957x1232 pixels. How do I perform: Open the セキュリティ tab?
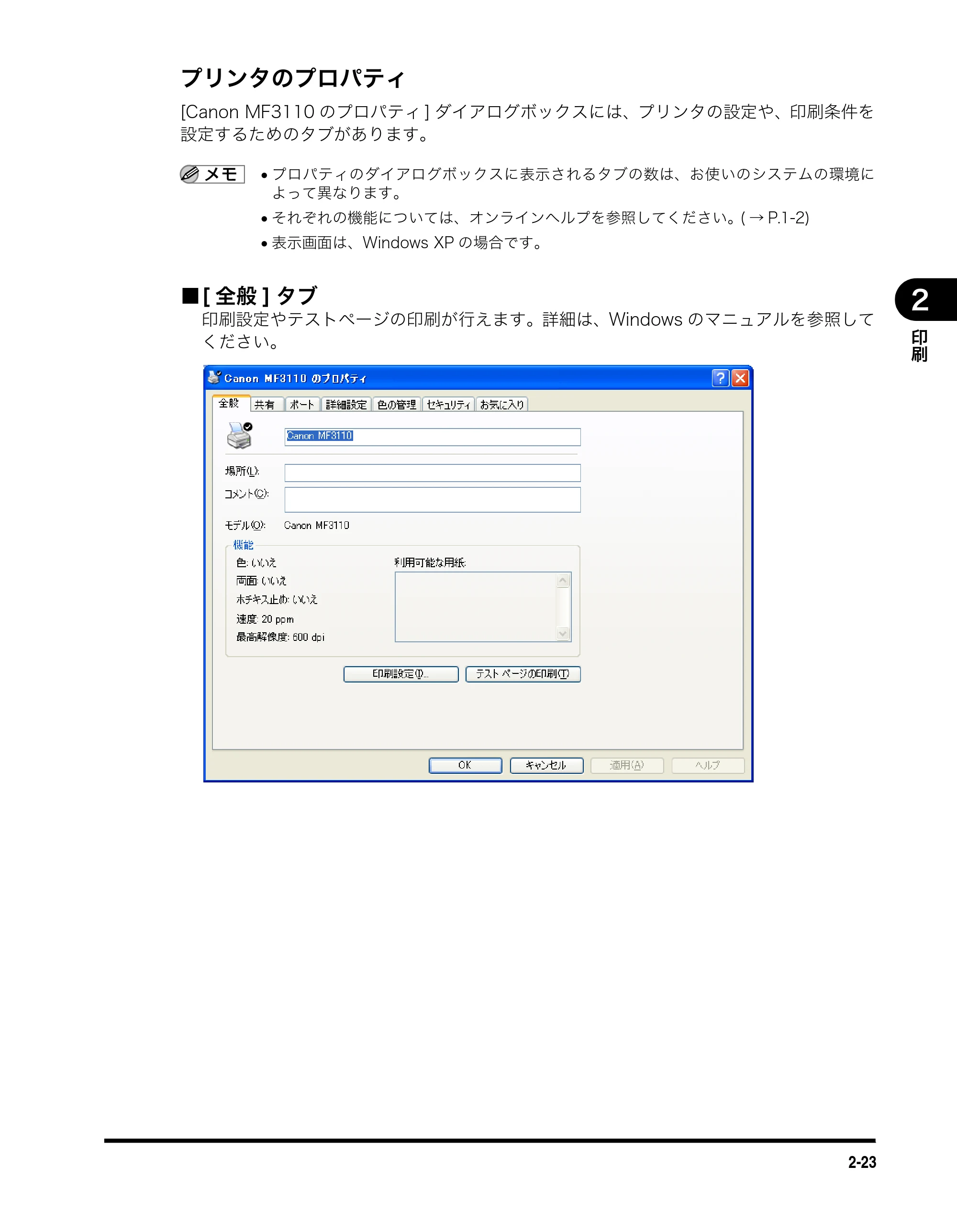click(x=449, y=405)
